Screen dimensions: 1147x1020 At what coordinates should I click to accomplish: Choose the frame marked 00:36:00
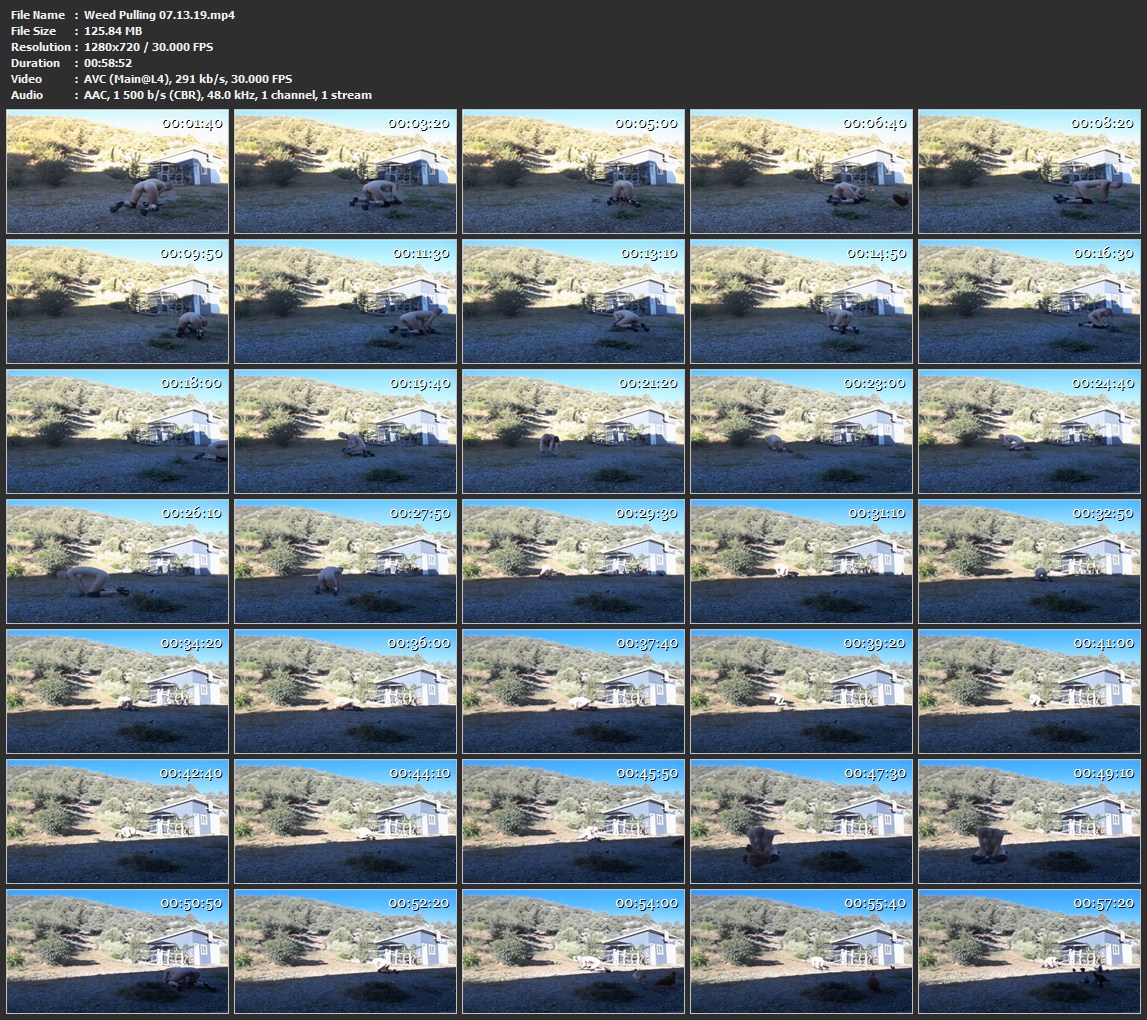tap(345, 691)
